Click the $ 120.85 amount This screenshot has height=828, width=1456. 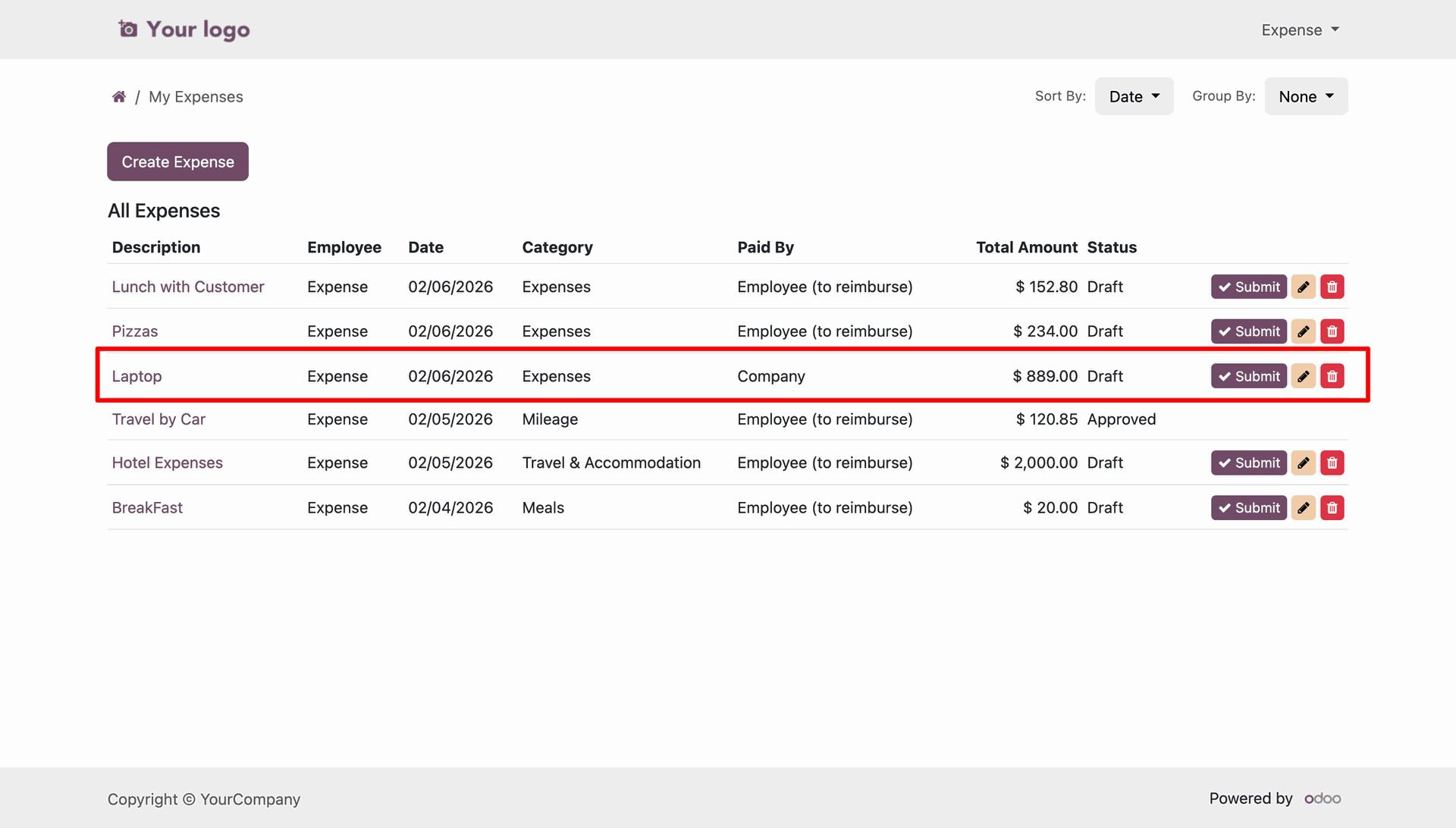coord(1046,419)
